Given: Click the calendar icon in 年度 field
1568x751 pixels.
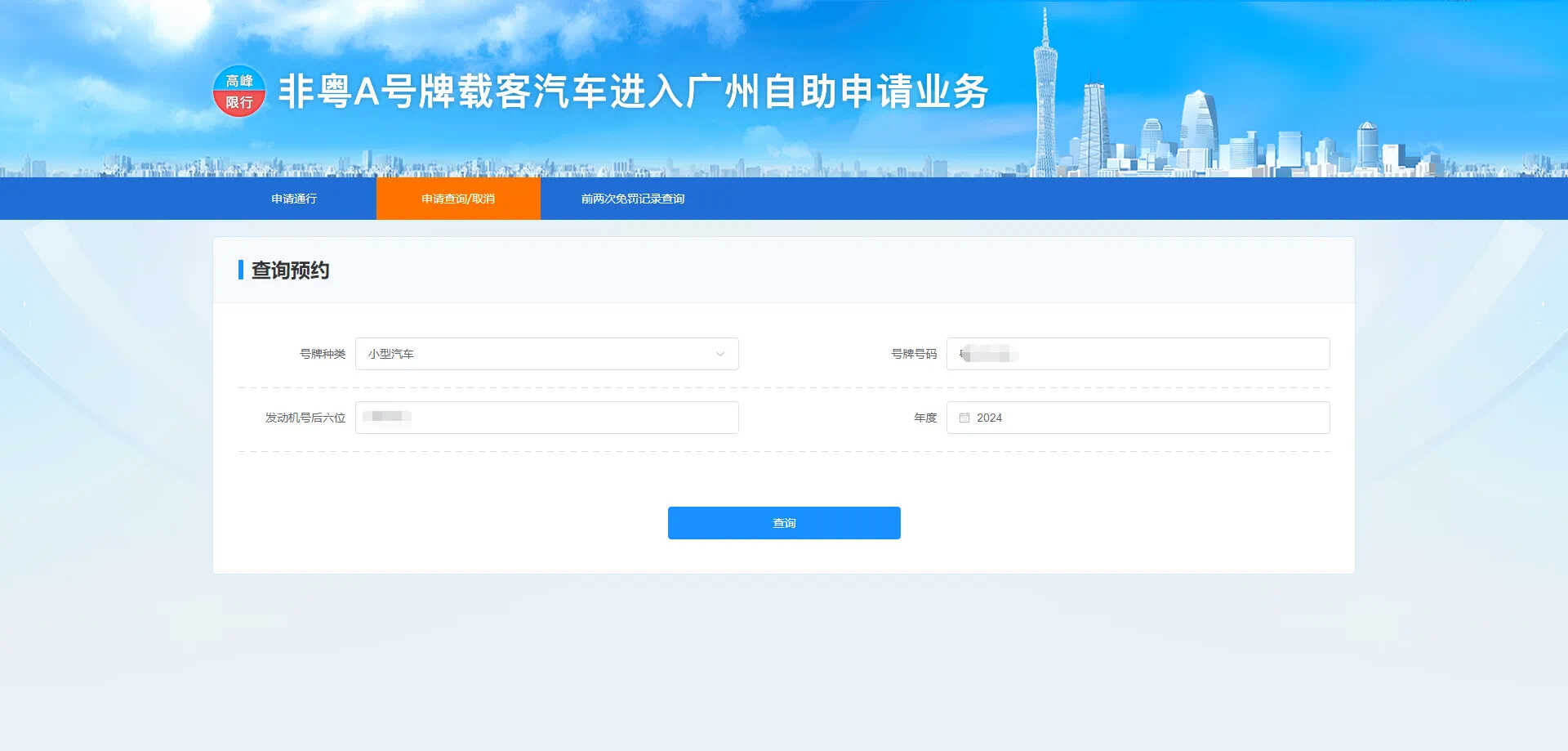Looking at the screenshot, I should 964,418.
